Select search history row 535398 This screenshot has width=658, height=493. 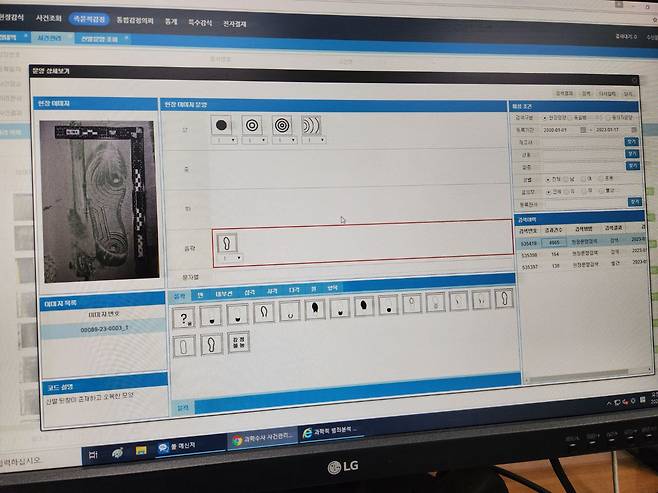pyautogui.click(x=530, y=254)
